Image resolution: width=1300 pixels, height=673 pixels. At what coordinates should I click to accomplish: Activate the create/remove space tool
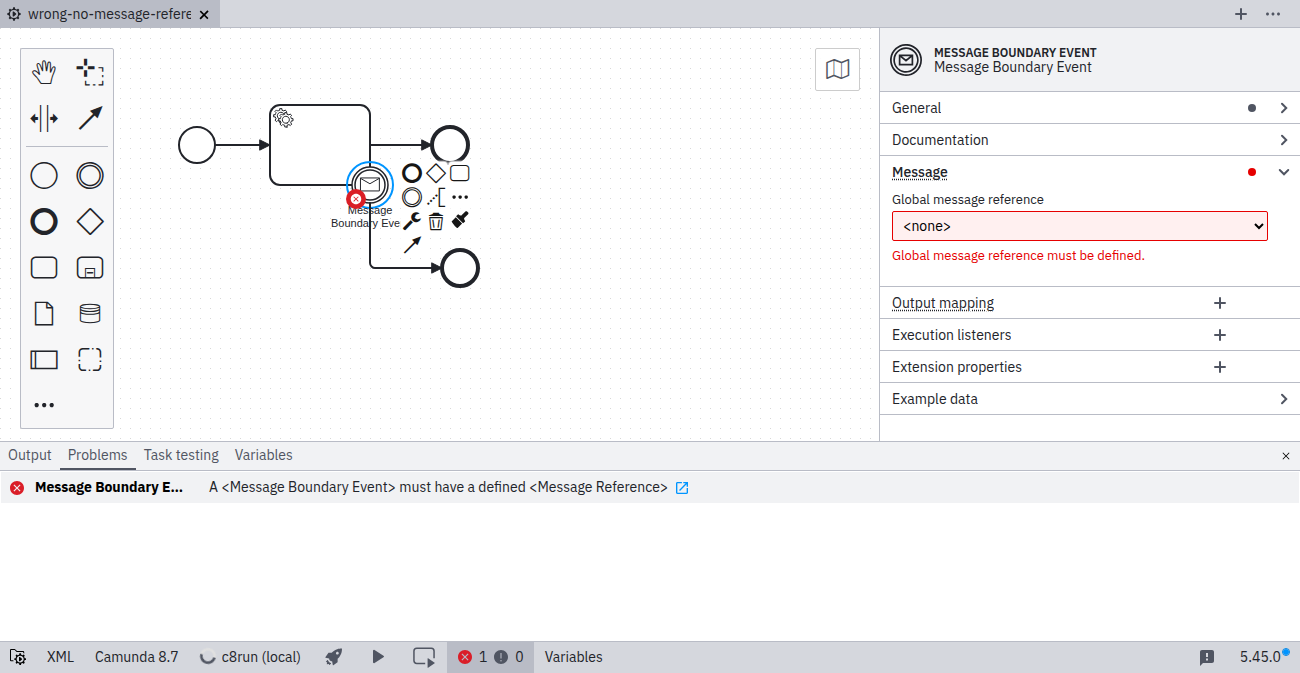coord(44,119)
